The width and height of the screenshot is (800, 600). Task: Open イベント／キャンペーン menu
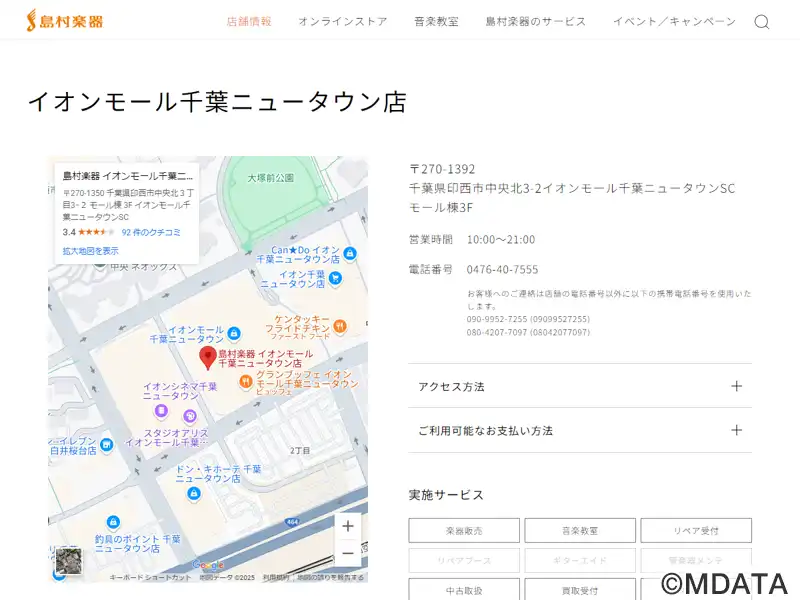(674, 21)
